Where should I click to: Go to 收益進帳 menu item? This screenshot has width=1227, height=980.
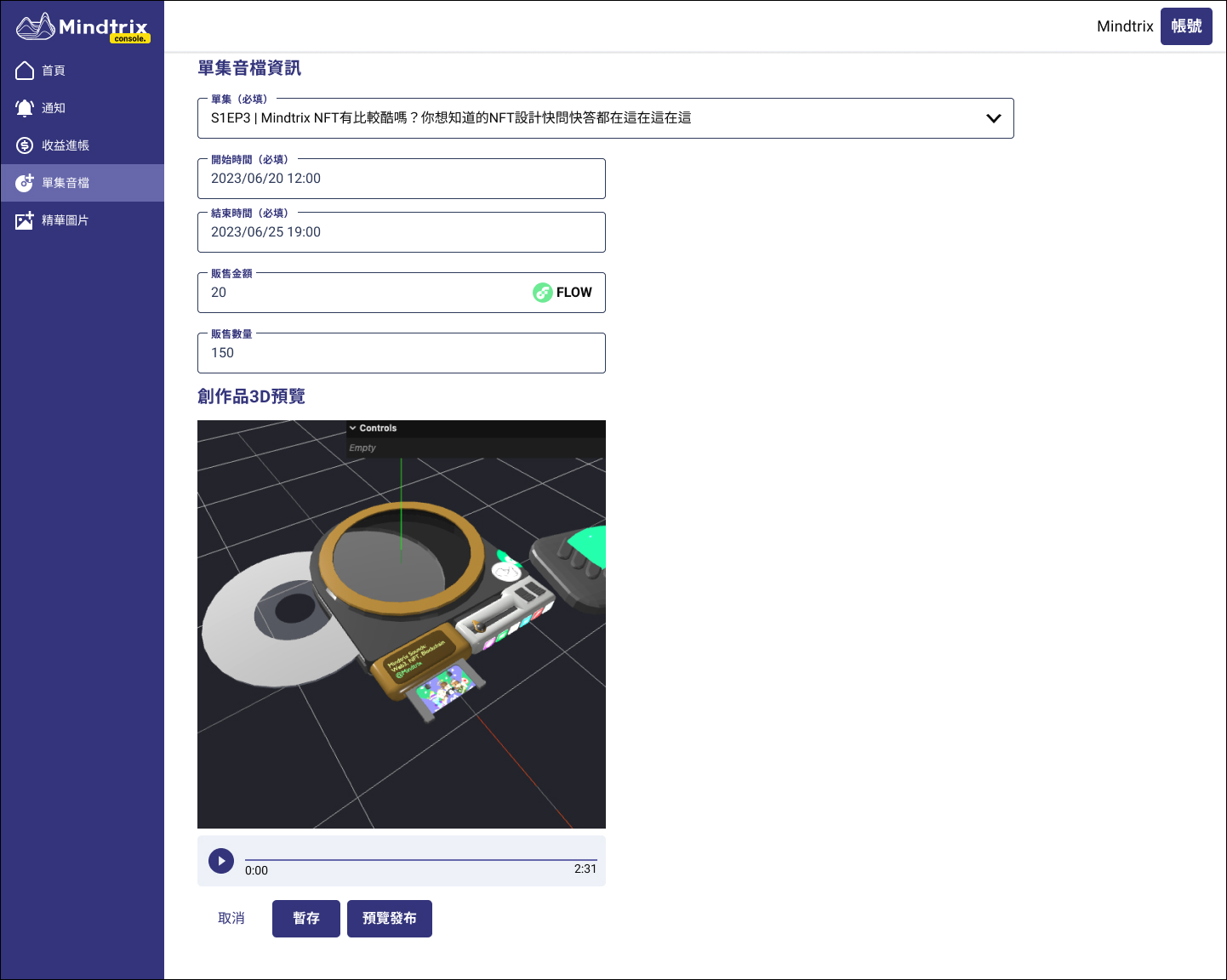coord(66,145)
